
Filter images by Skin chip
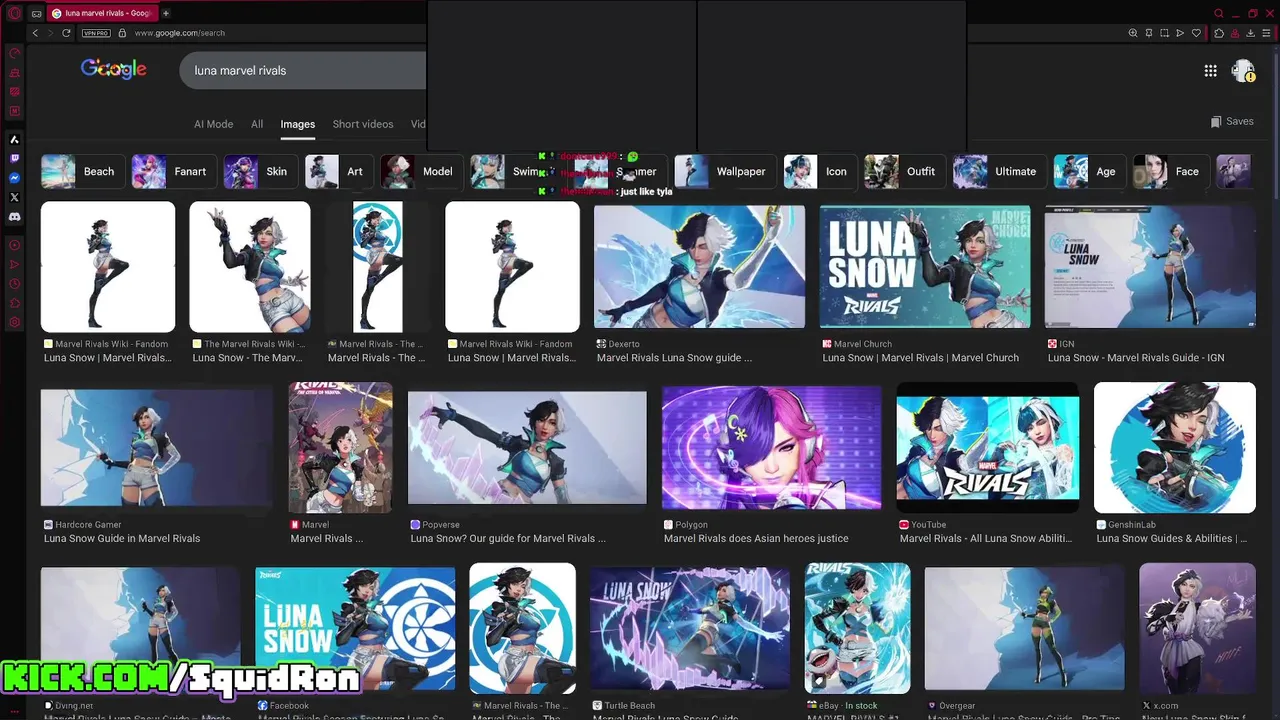click(x=260, y=171)
